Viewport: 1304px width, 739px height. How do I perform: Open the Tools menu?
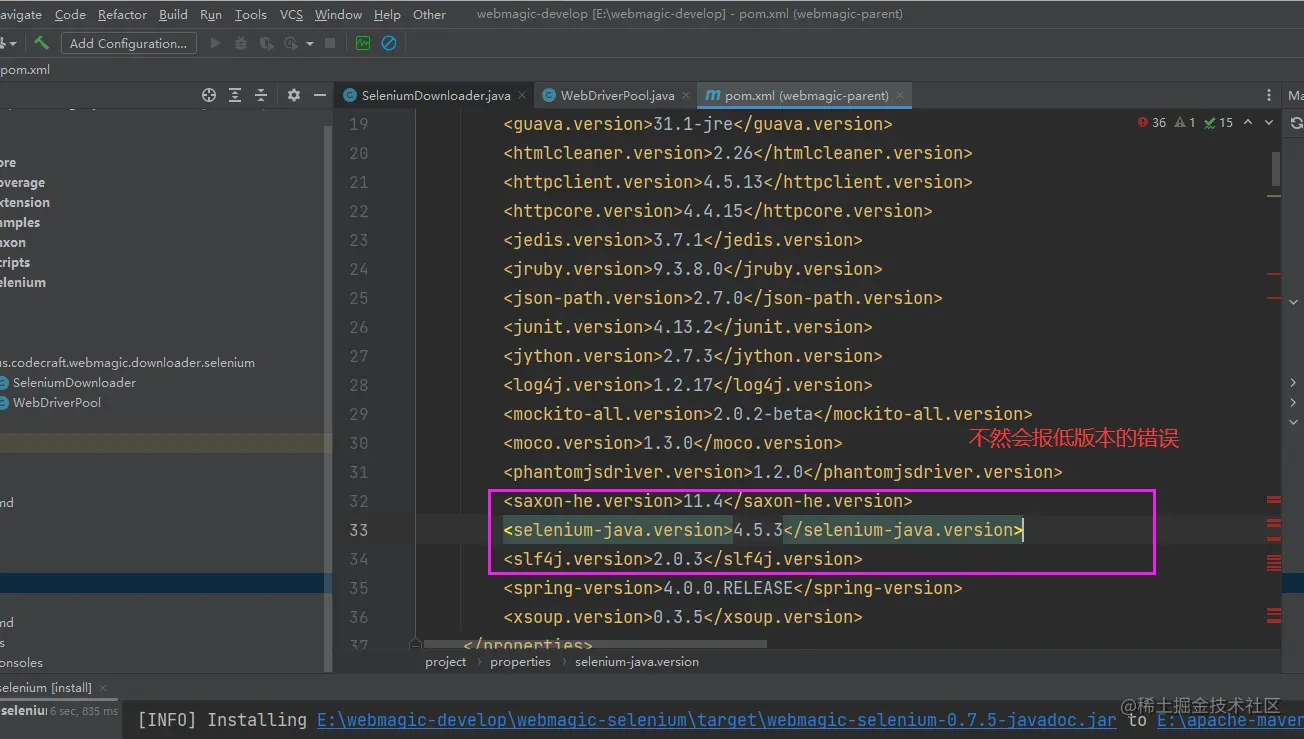(250, 14)
